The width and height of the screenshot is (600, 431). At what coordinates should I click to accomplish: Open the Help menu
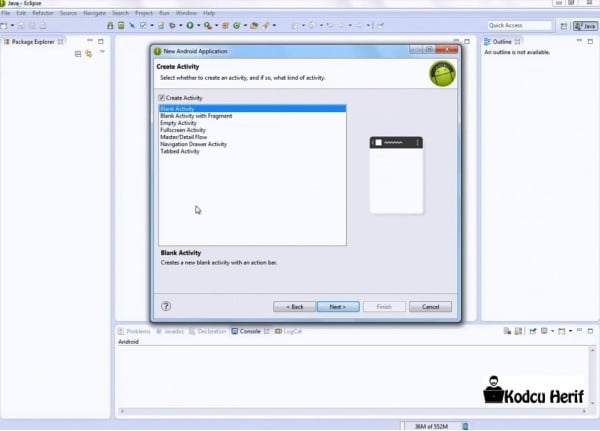(x=209, y=13)
